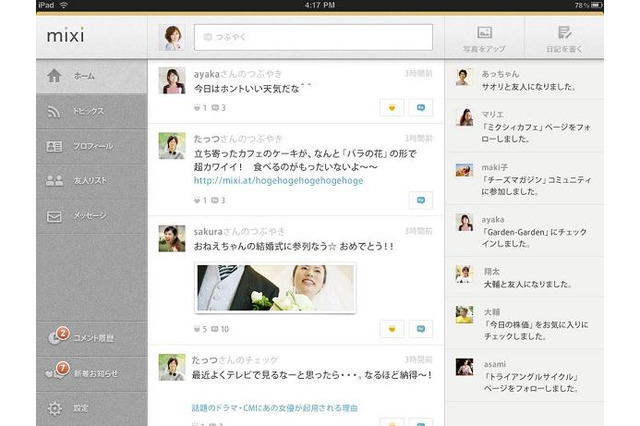Select あっちゃん サオリと友人になりました activity
The height and width of the screenshot is (426, 640).
point(524,80)
